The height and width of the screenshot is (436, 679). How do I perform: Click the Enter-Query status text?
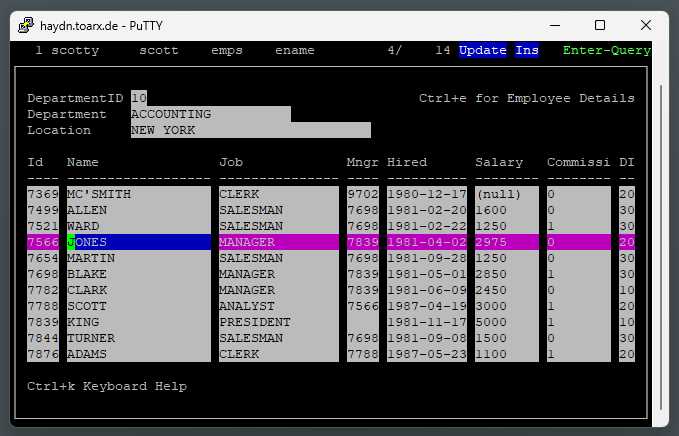click(x=607, y=50)
